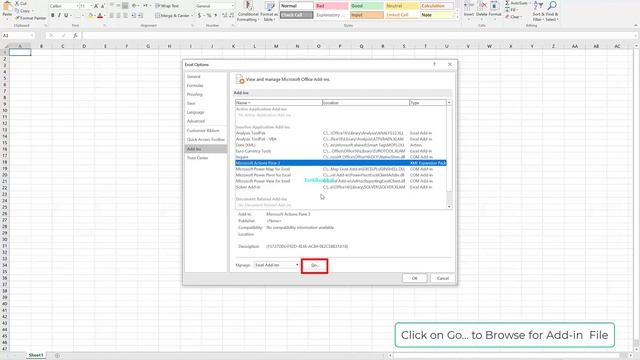Select the Microsoft Actions Pane 3 row

(x=341, y=163)
